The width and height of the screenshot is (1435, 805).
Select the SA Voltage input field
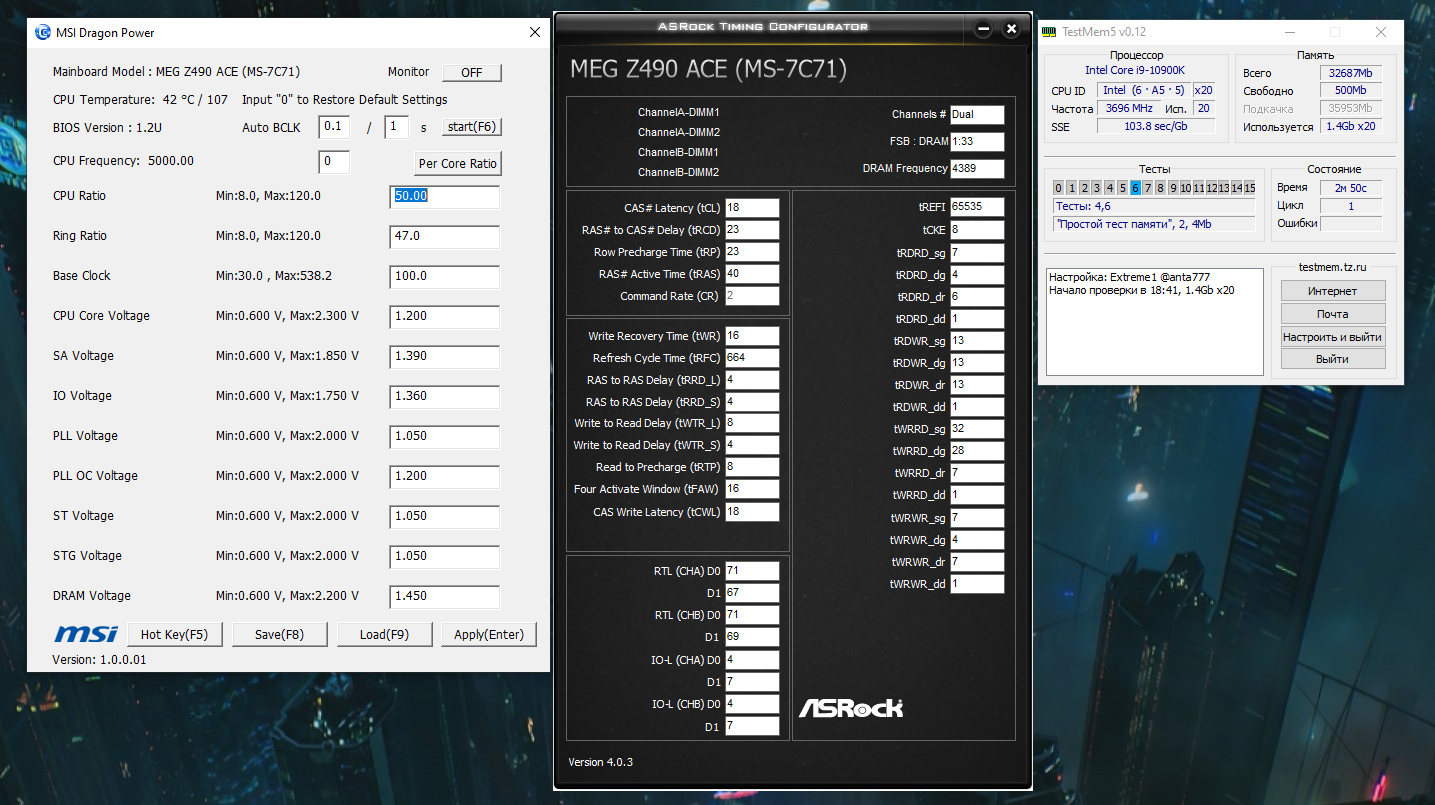tap(445, 357)
